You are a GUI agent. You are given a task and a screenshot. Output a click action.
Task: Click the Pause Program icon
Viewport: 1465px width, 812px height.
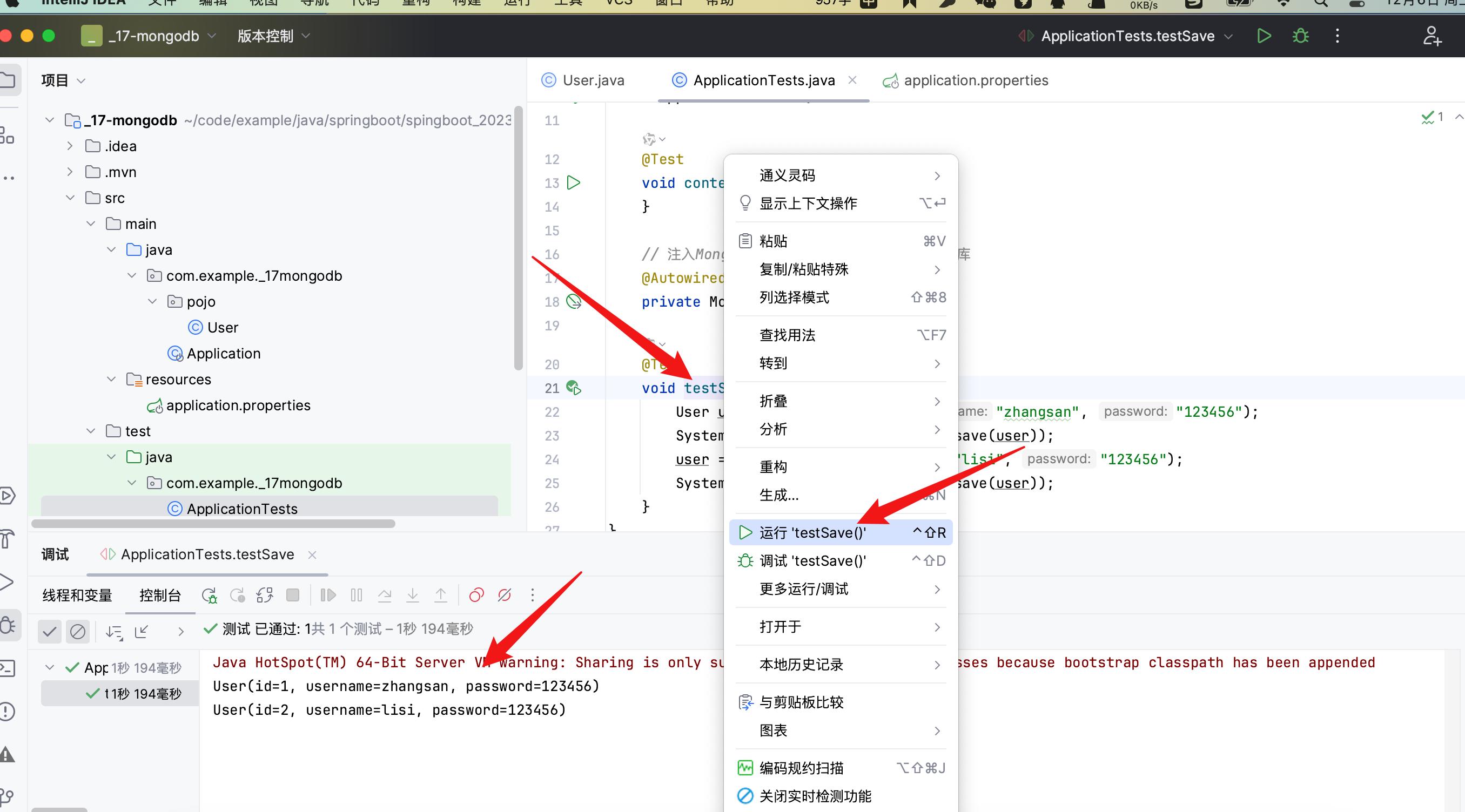357,595
